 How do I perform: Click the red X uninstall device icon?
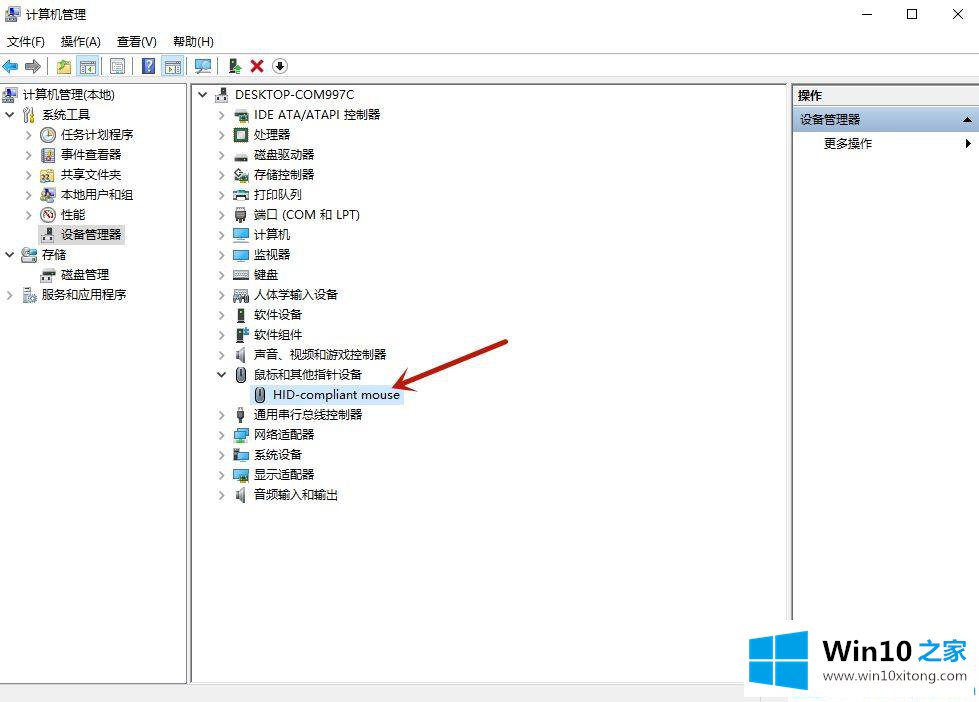(257, 66)
